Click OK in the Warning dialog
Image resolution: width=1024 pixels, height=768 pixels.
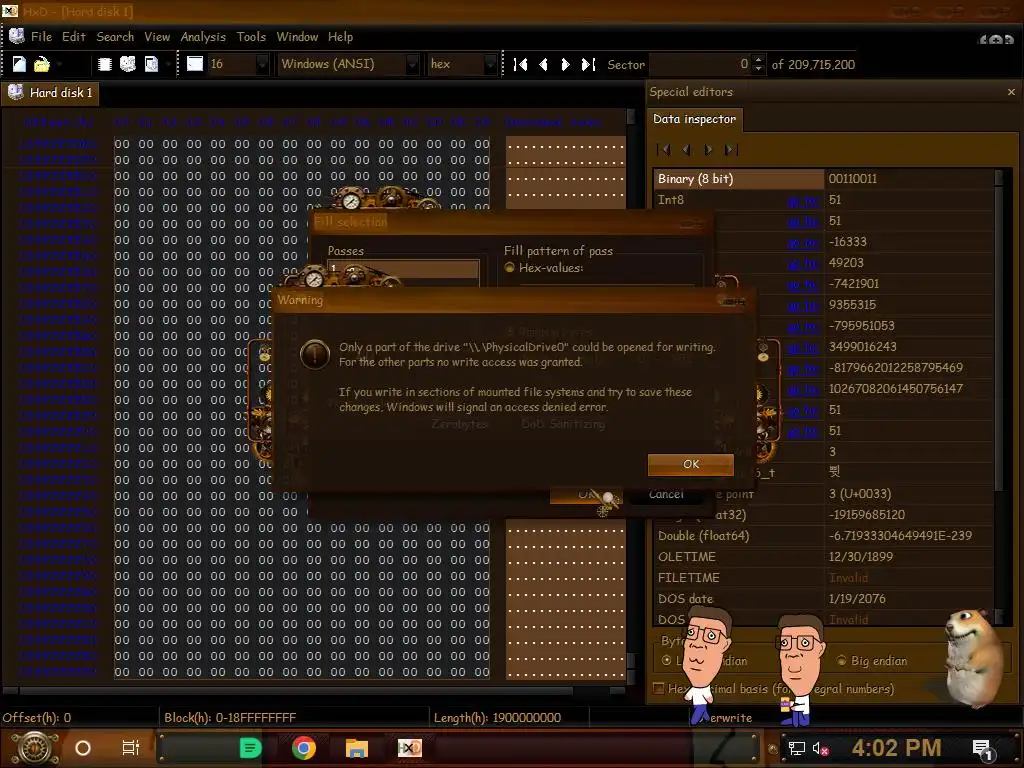[x=691, y=464]
